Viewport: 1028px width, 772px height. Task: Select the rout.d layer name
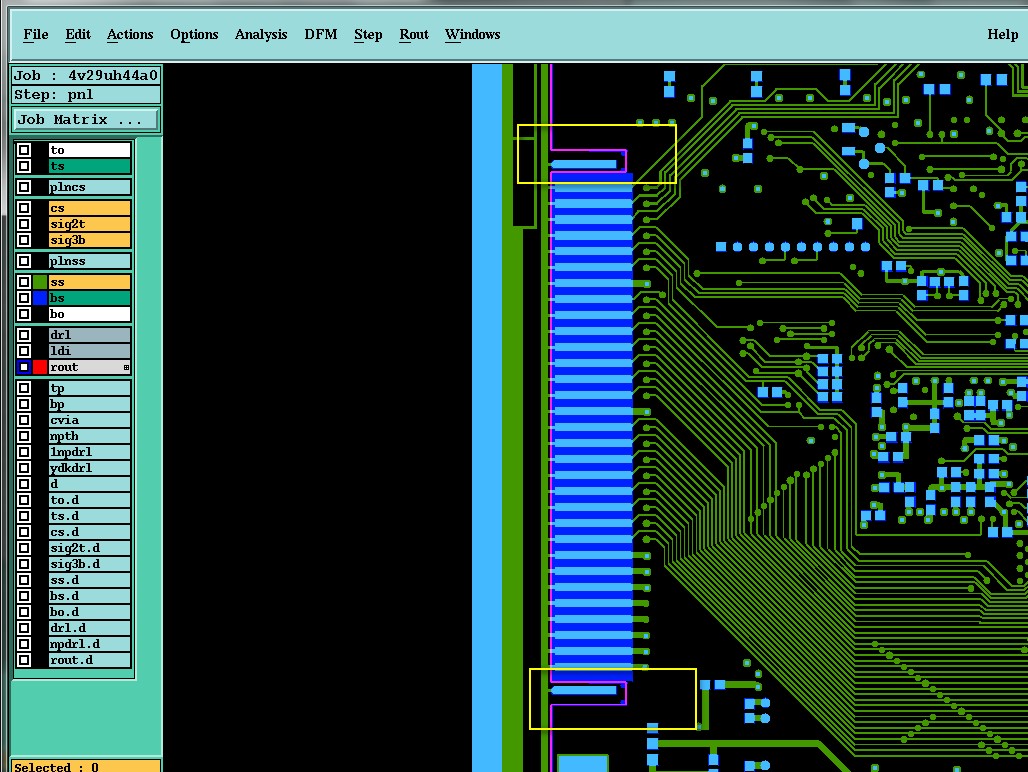pyautogui.click(x=90, y=661)
